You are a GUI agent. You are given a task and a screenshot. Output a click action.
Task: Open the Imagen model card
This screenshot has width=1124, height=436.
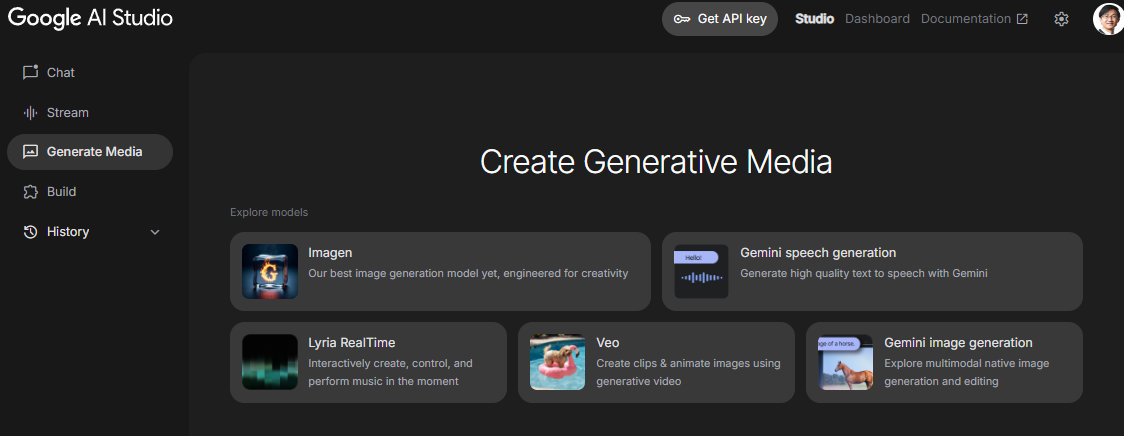tap(440, 271)
